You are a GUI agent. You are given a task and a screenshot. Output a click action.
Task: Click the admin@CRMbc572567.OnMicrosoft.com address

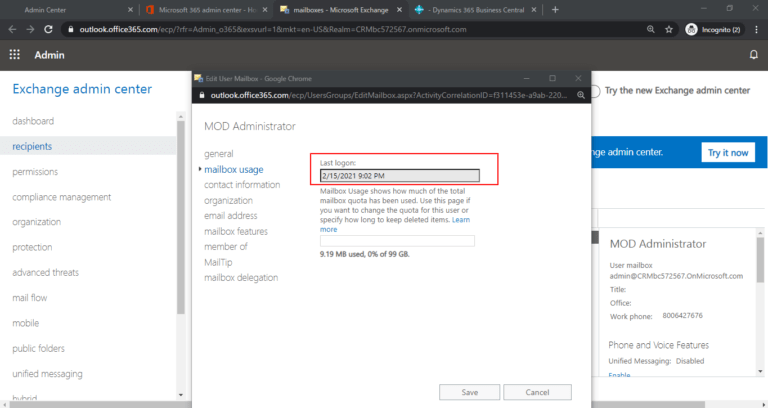(676, 276)
